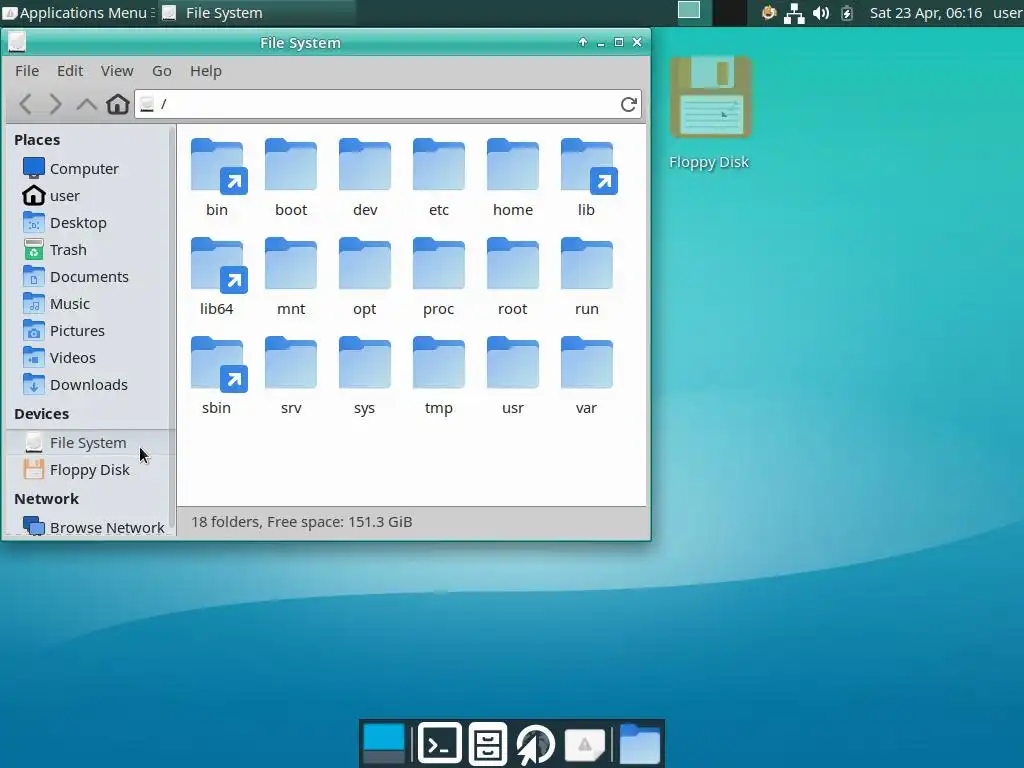The height and width of the screenshot is (768, 1024).
Task: Select the bin folder icon
Action: 217,166
